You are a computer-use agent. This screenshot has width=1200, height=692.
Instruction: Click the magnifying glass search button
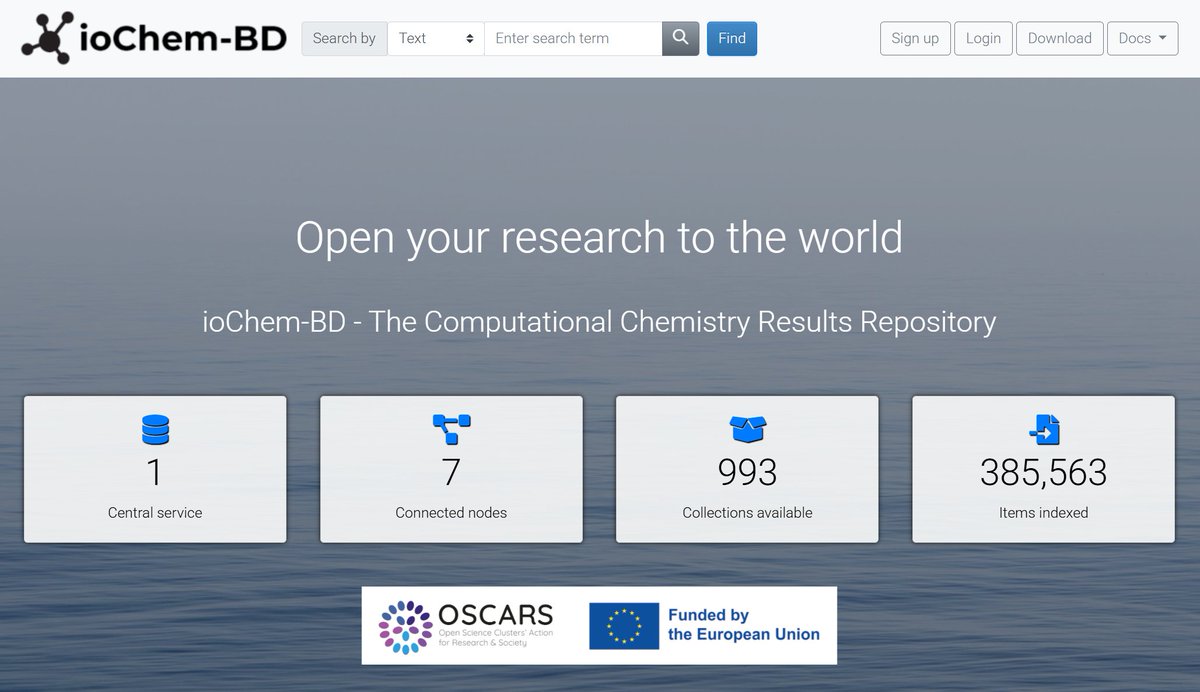[x=680, y=38]
